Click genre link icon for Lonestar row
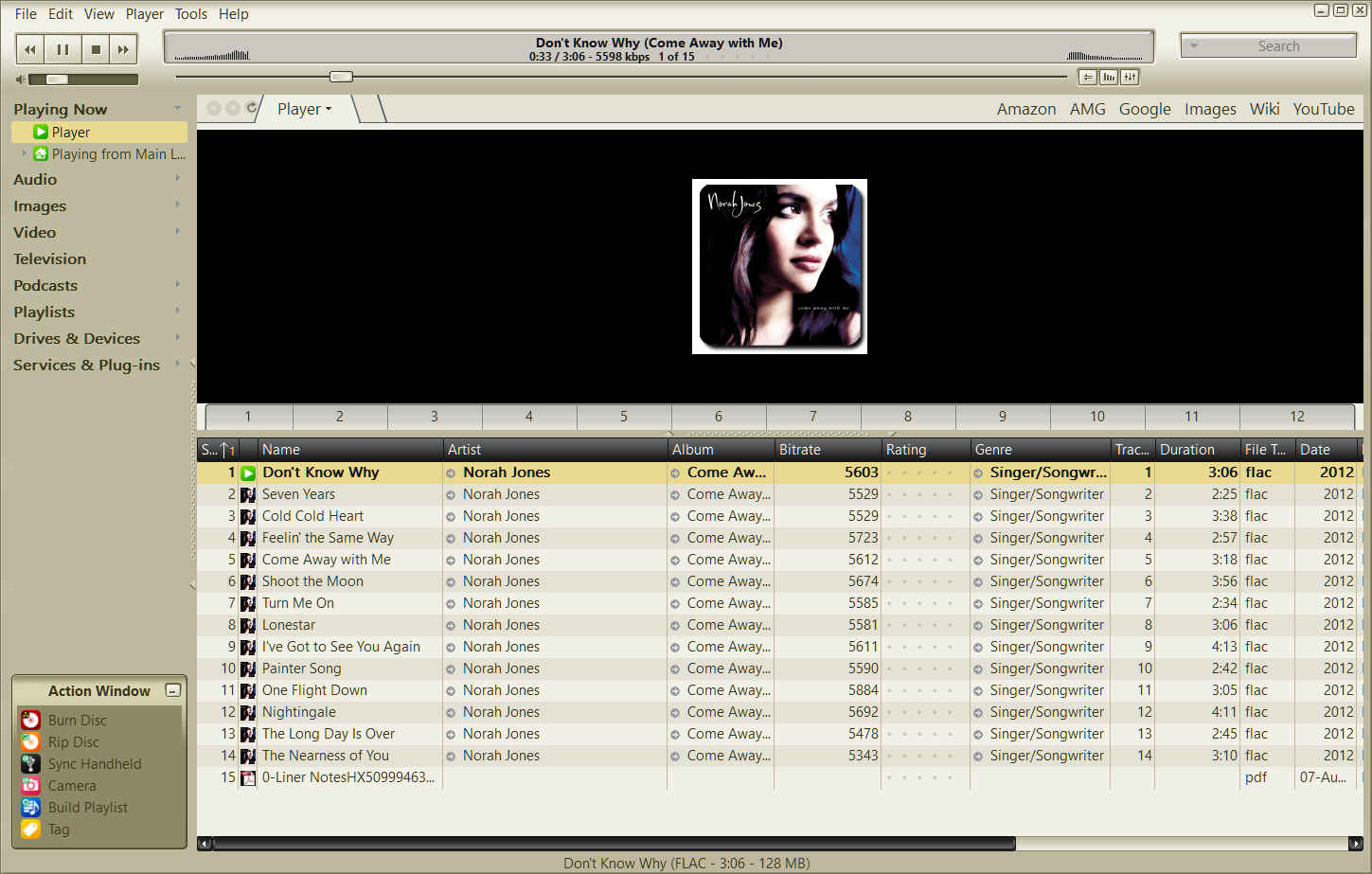This screenshot has height=874, width=1372. point(978,626)
